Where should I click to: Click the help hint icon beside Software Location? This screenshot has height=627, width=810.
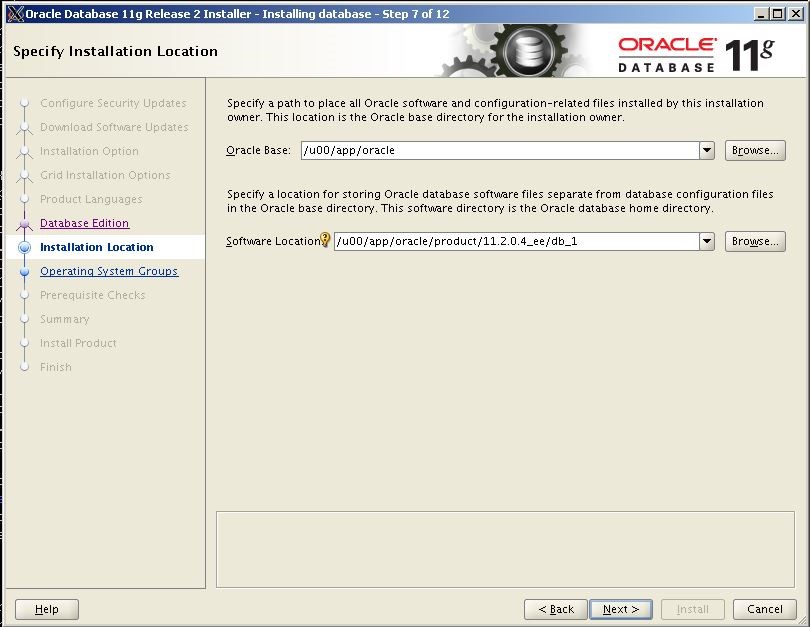pyautogui.click(x=325, y=240)
